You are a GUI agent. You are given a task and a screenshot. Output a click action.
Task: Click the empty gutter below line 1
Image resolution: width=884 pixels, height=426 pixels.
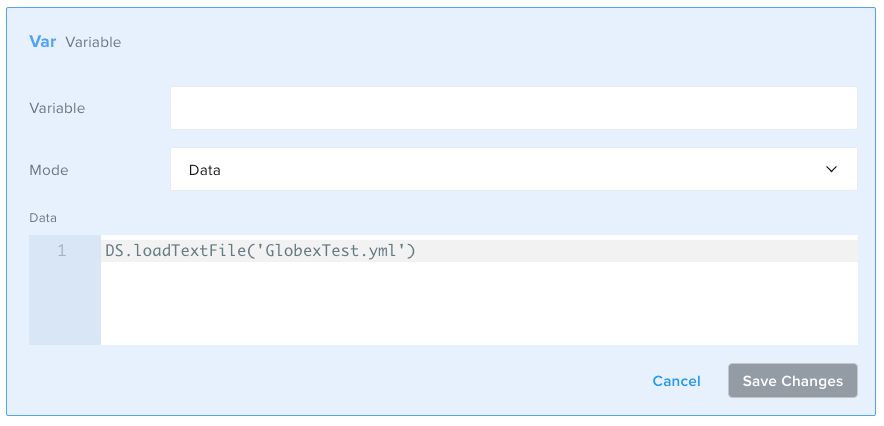coord(64,304)
